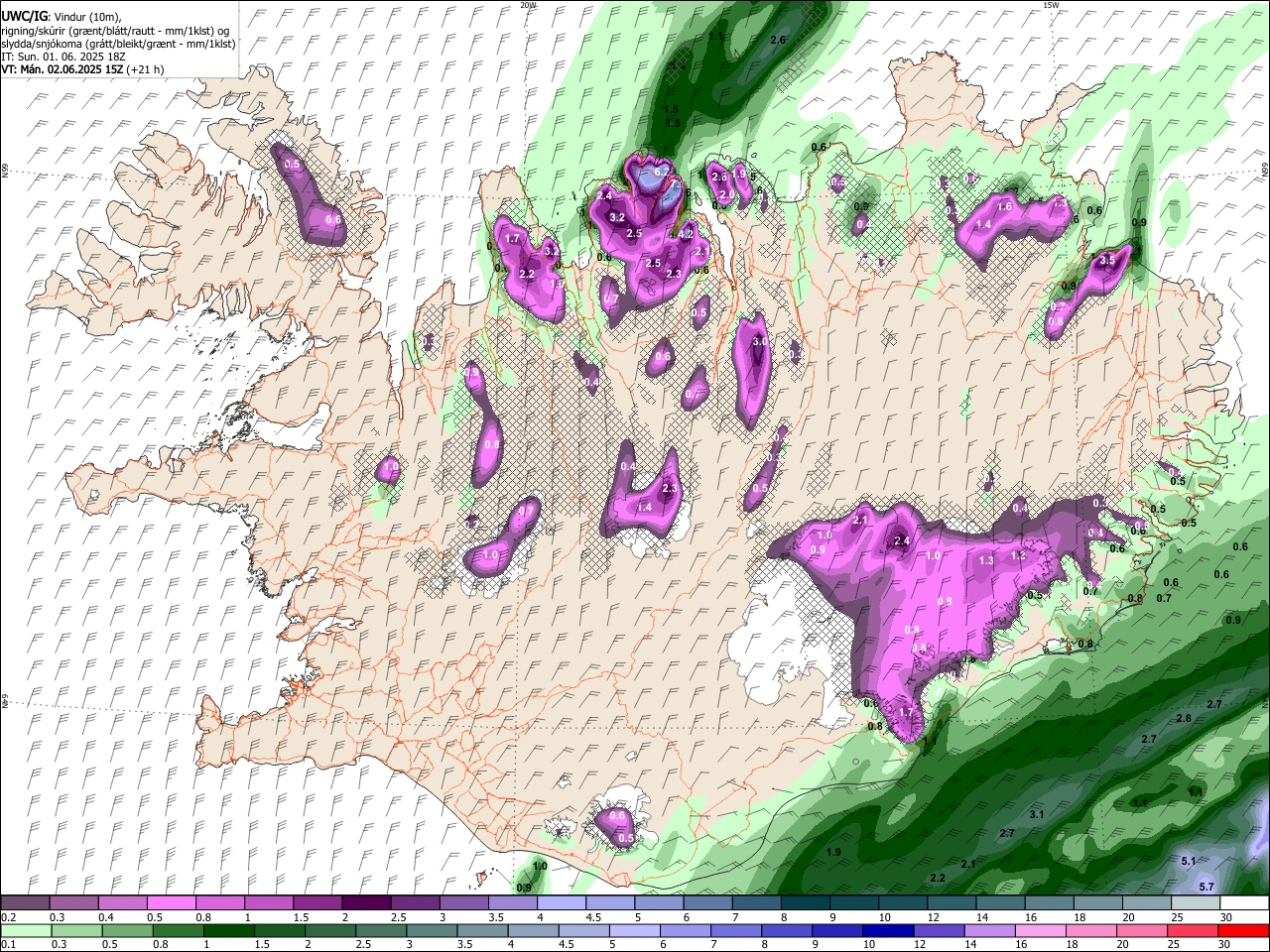Click the VT: Mán. 02.06.2025 15Z (+21 h) line

click(82, 69)
